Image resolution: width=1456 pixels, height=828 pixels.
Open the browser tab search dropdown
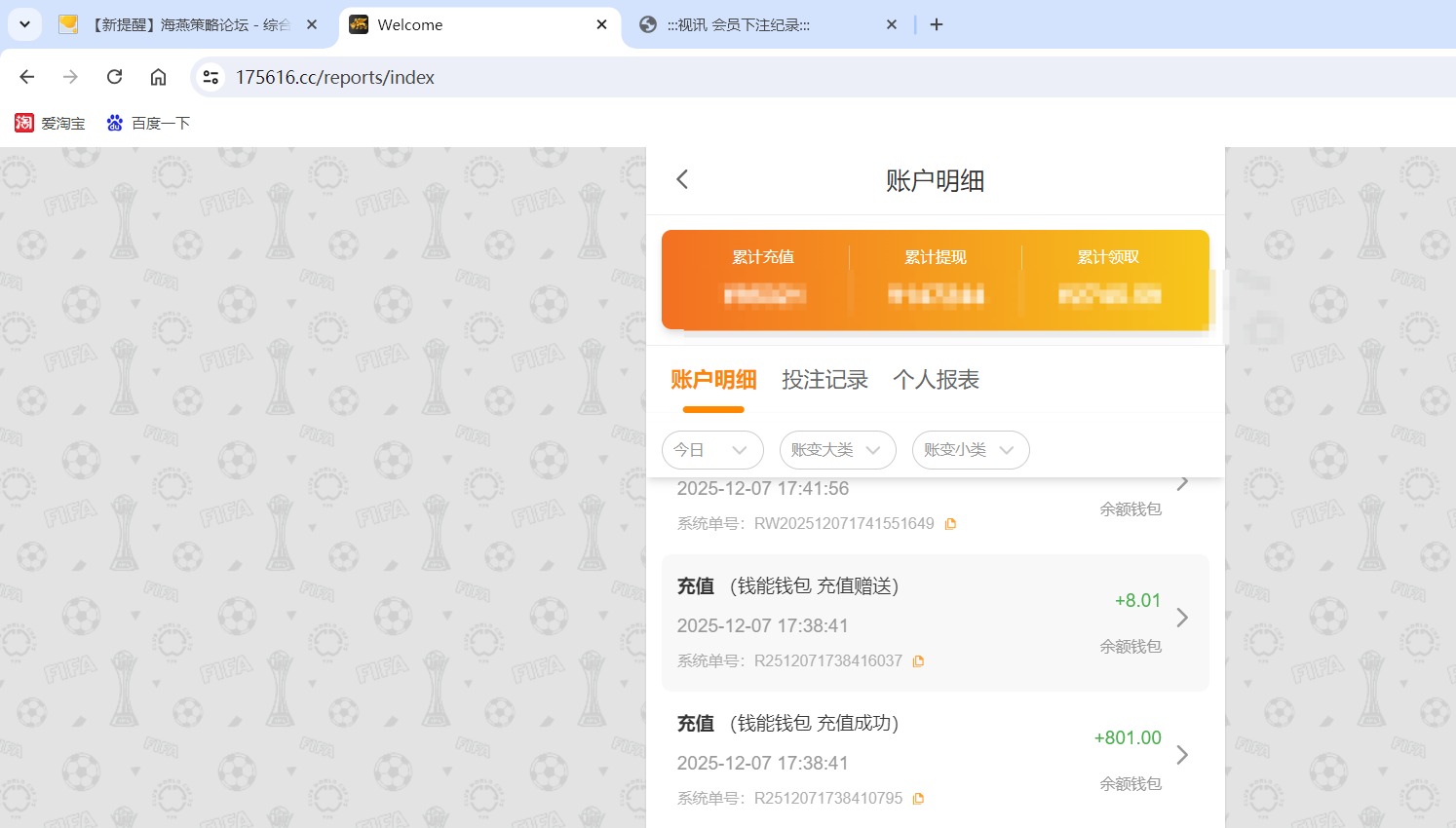(24, 24)
